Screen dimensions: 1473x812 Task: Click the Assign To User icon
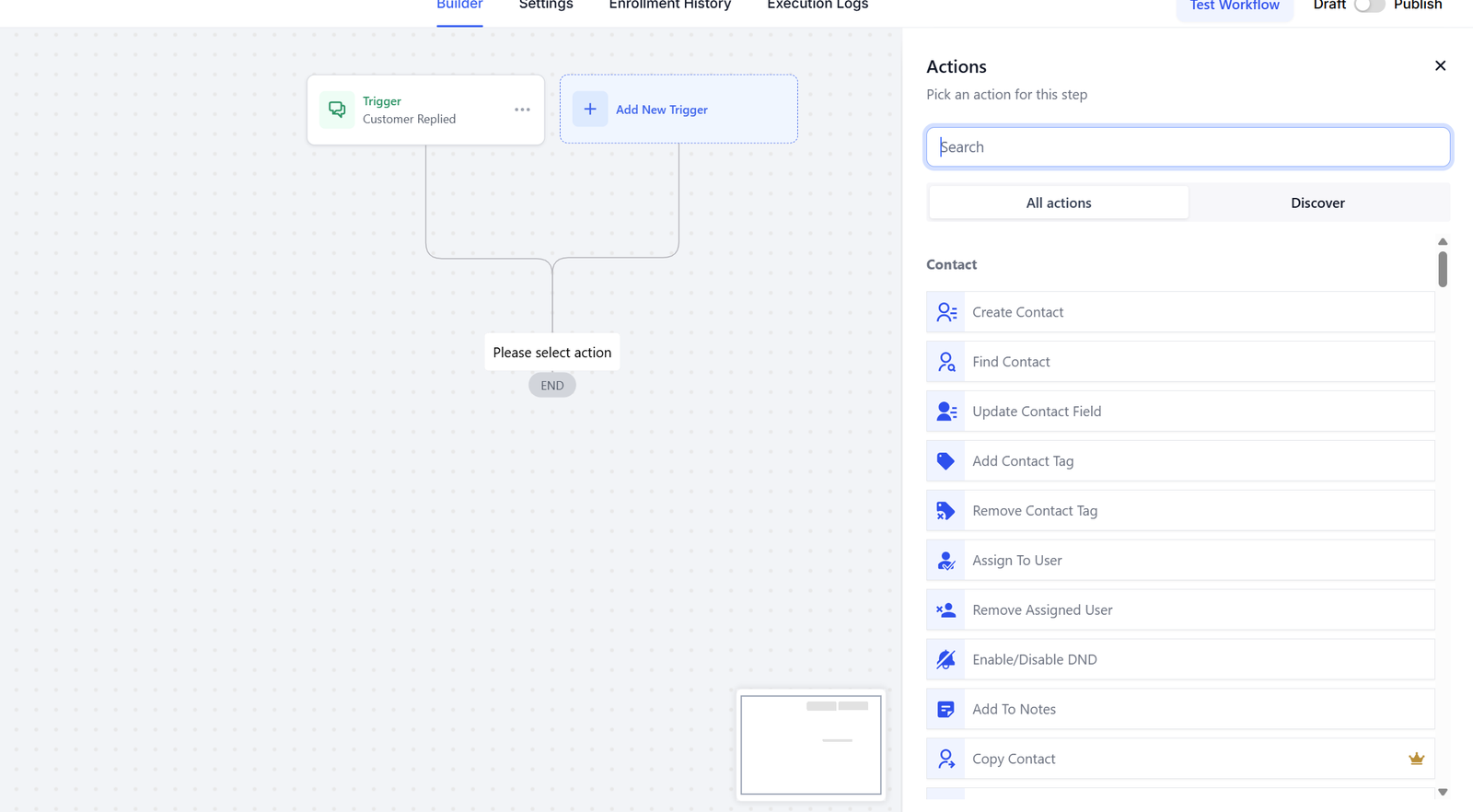pyautogui.click(x=945, y=561)
